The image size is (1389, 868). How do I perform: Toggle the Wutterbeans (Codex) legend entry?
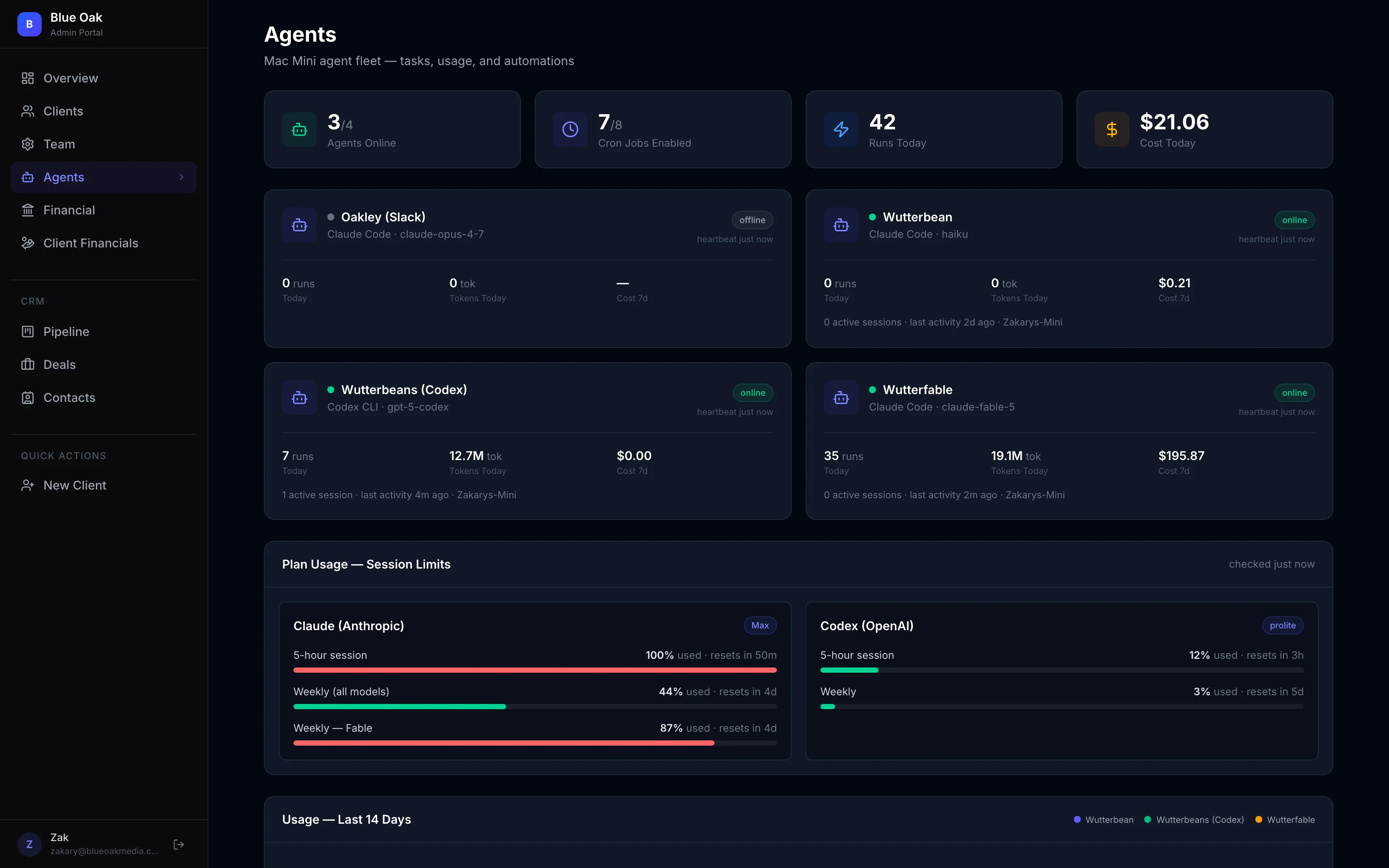tap(1194, 820)
